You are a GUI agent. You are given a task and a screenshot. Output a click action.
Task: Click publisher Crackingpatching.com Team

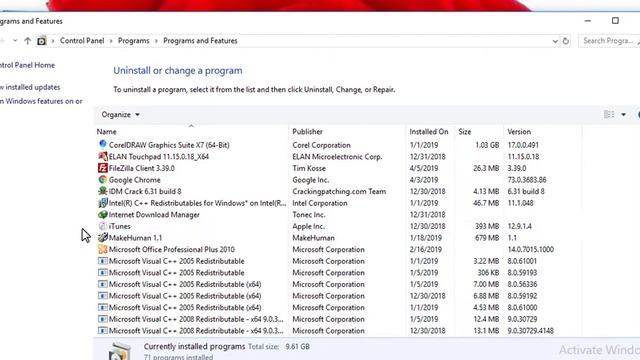click(x=339, y=191)
